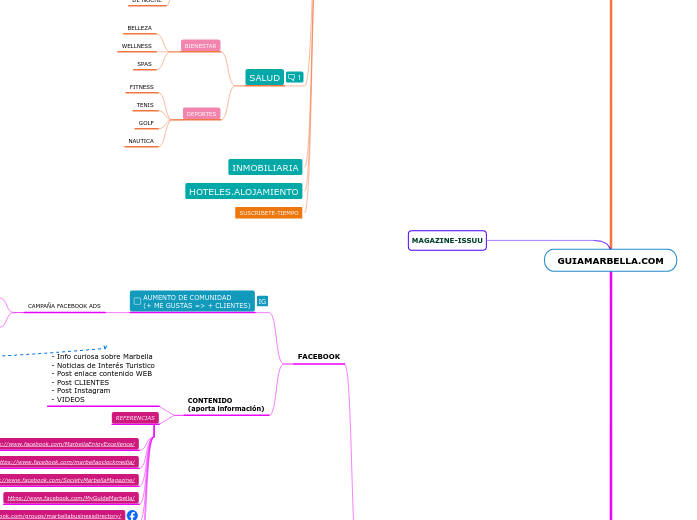This screenshot has height=520, width=697.
Task: Click the IG badge beside AUMENTO DE COMUNIDAD
Action: tap(262, 301)
